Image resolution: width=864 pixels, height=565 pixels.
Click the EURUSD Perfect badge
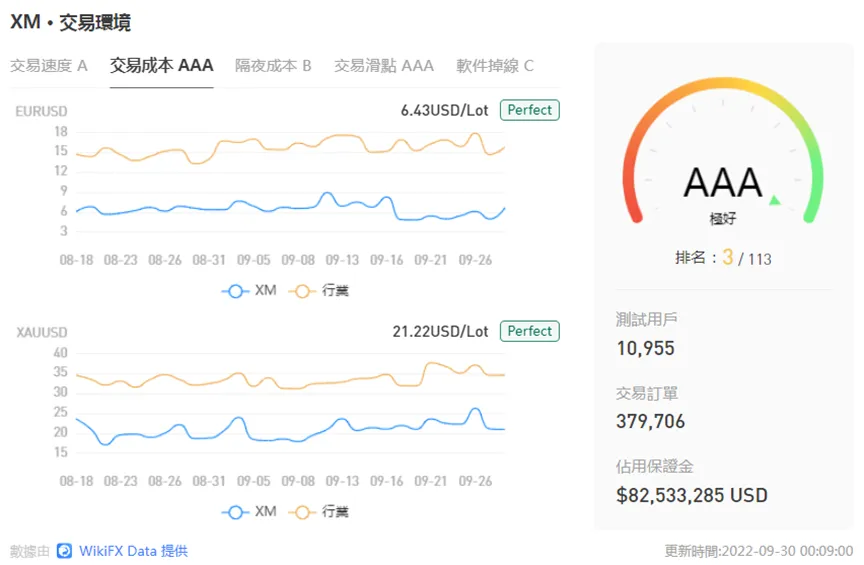[530, 110]
